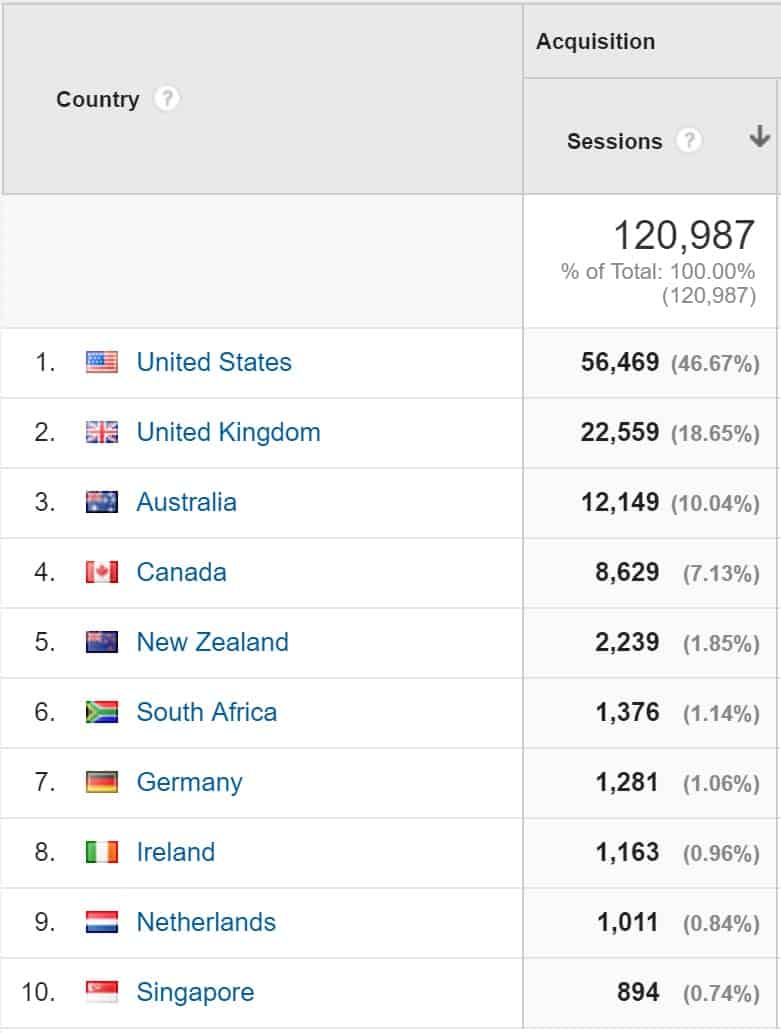The image size is (781, 1033).
Task: Click the Canada flag icon
Action: click(x=102, y=572)
